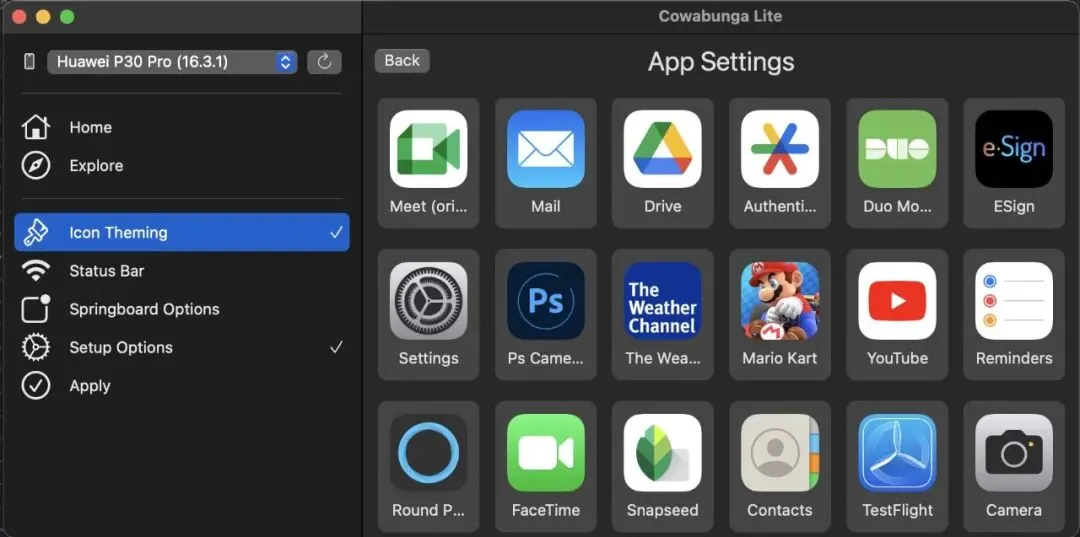Viewport: 1080px width, 537px height.
Task: Open the Contacts app icon
Action: (780, 453)
